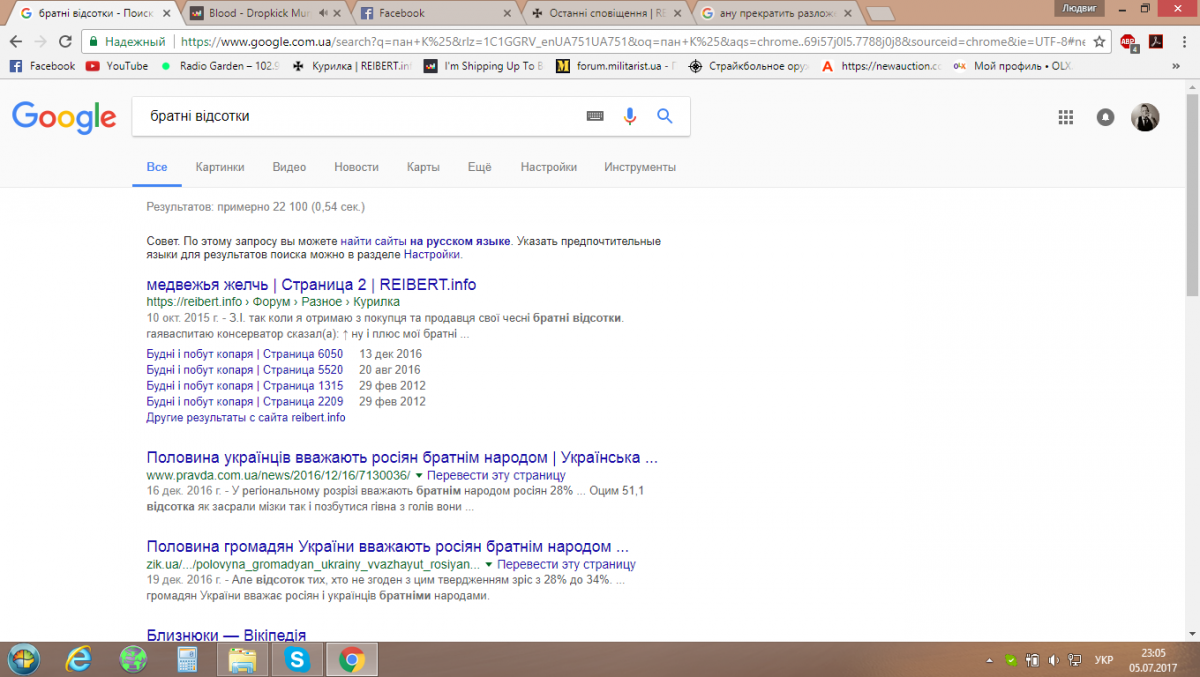Screen dimensions: 1200x677
Task: Open Adobe PDF extension icon
Action: 1155,42
